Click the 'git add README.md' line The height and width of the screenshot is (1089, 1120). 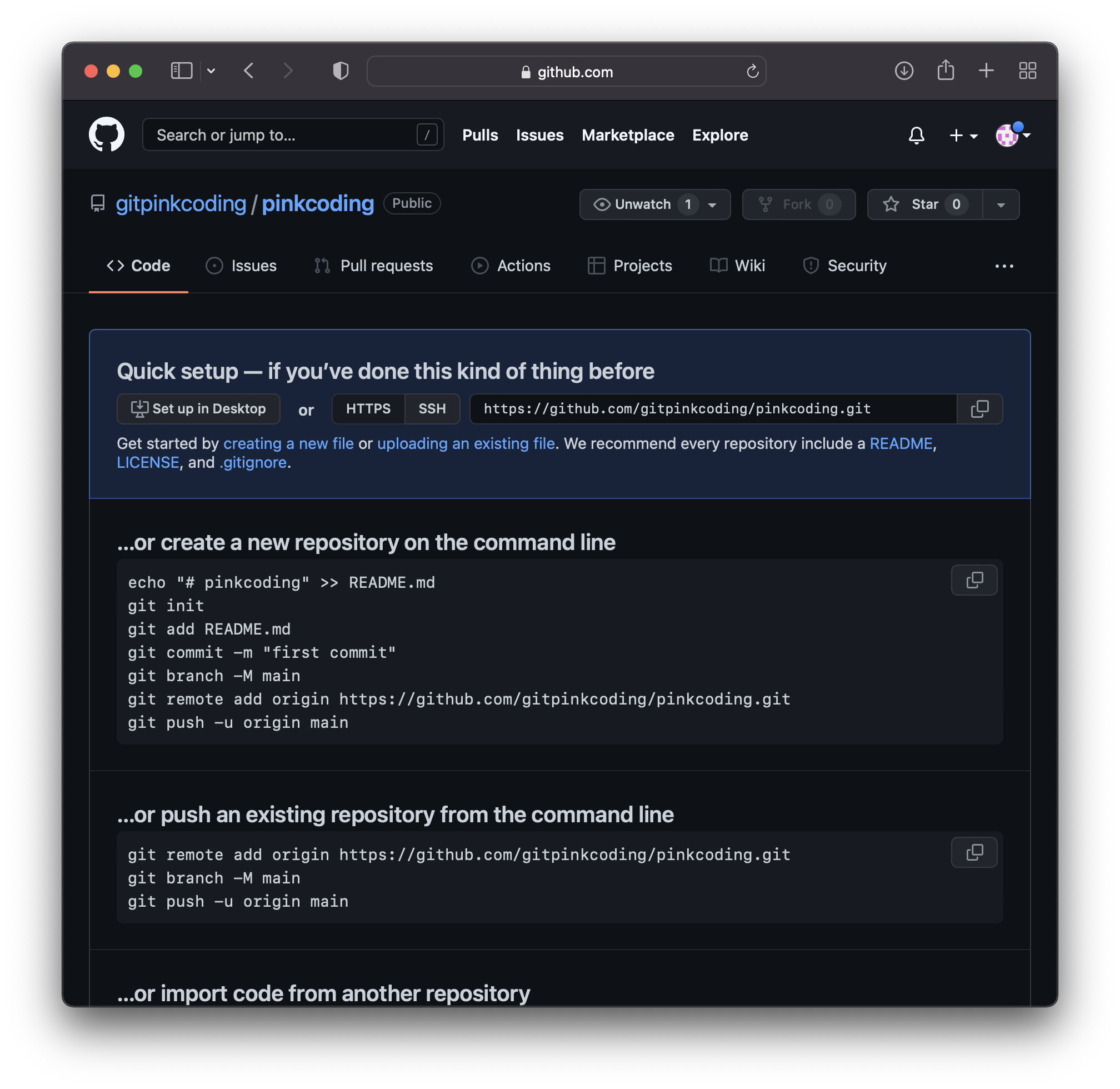click(209, 629)
